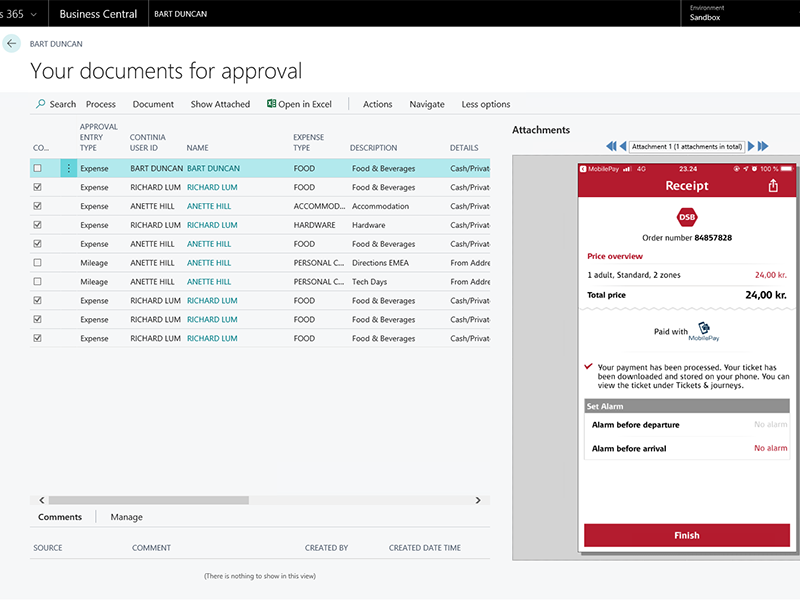Check Directions EMEA mileage row checkbox

pyautogui.click(x=37, y=263)
